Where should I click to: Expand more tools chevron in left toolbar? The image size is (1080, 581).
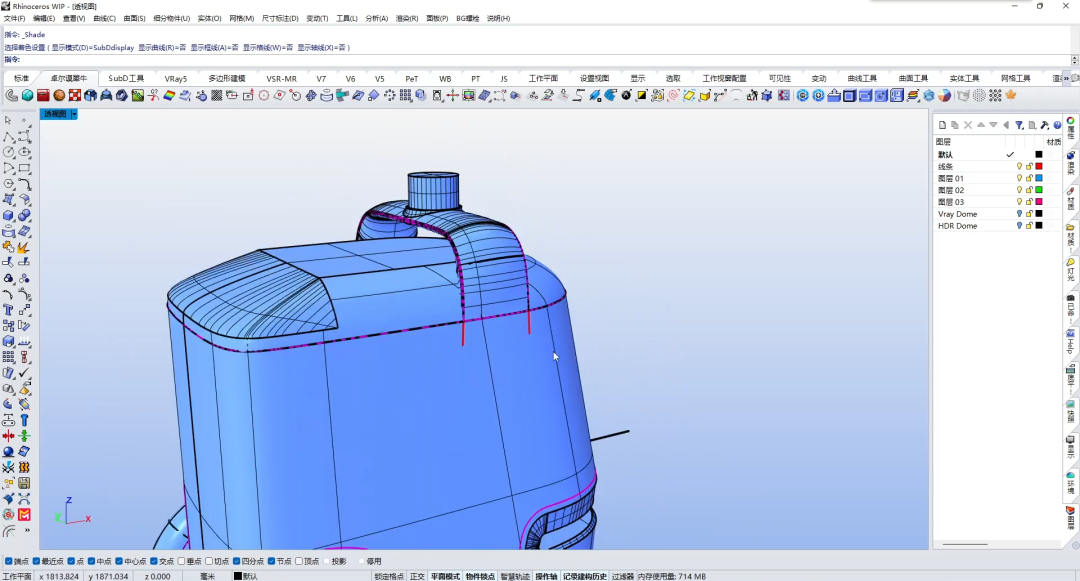[x=28, y=531]
